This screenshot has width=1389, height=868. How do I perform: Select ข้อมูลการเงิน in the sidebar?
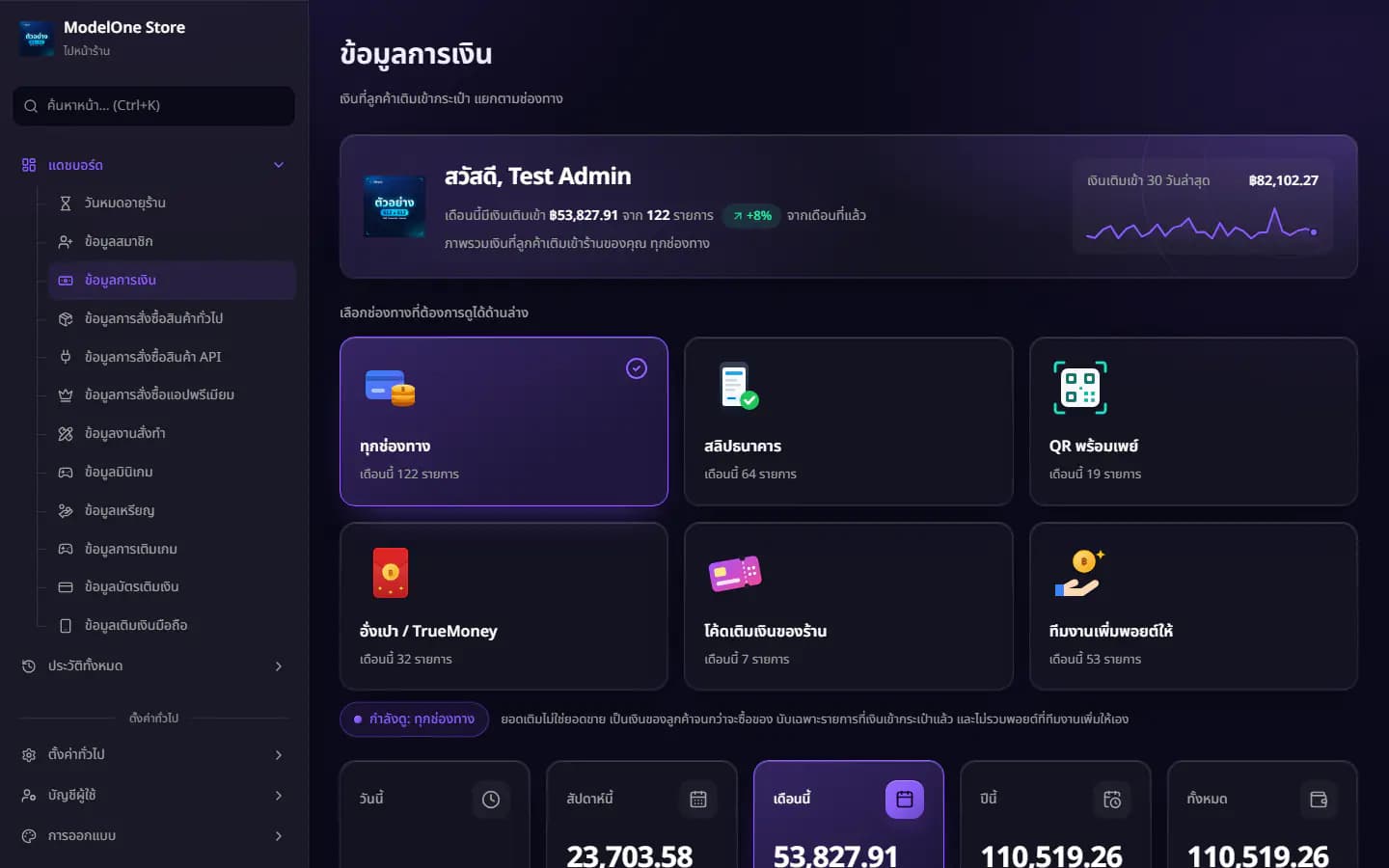172,280
